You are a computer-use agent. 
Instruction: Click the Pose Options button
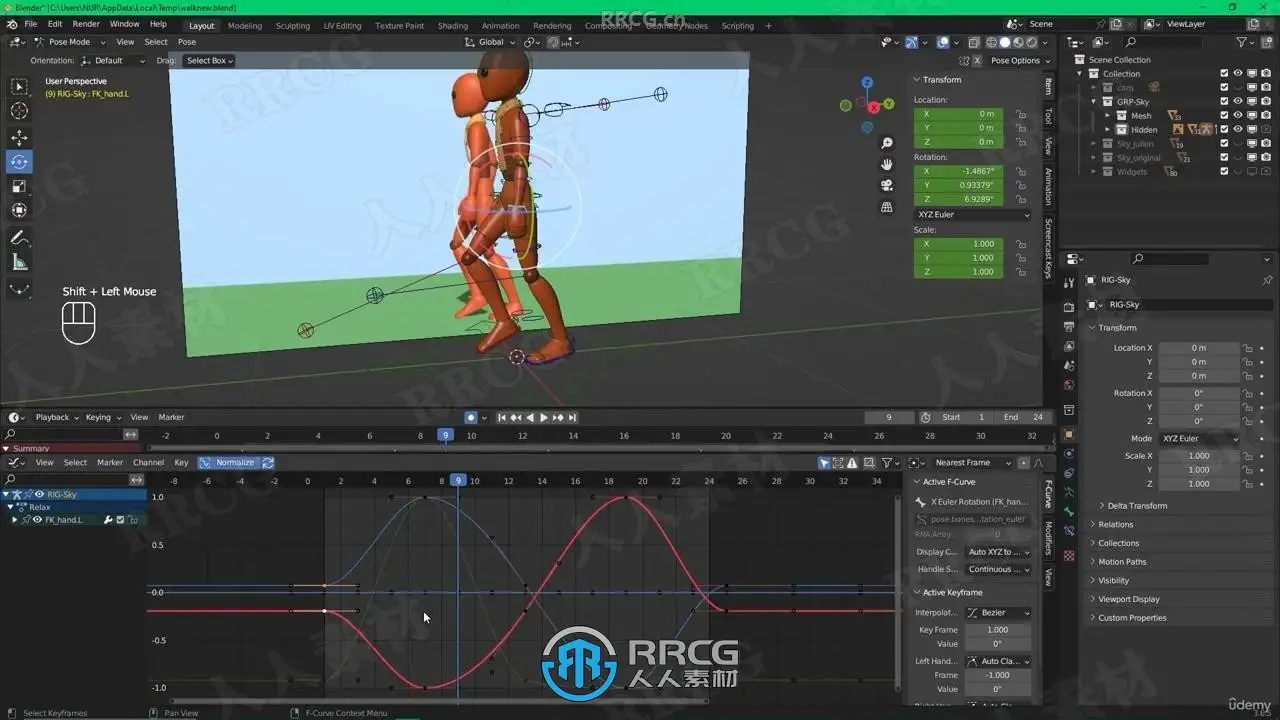pyautogui.click(x=1015, y=61)
